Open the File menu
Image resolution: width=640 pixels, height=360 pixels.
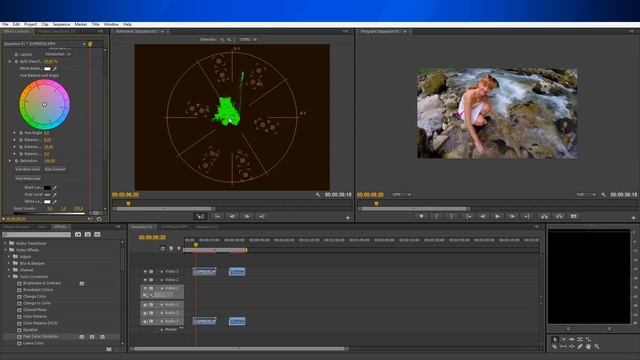5,24
